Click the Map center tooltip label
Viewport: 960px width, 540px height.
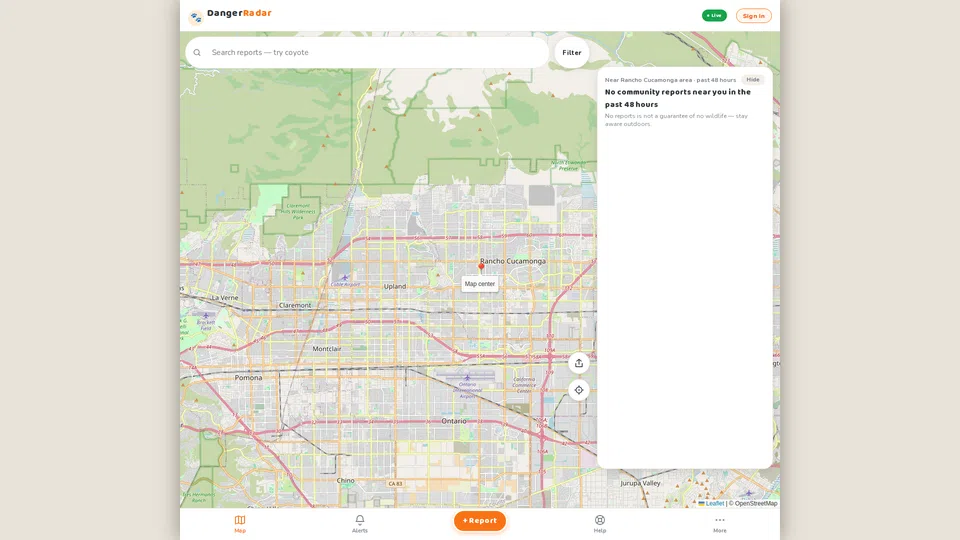pos(479,284)
